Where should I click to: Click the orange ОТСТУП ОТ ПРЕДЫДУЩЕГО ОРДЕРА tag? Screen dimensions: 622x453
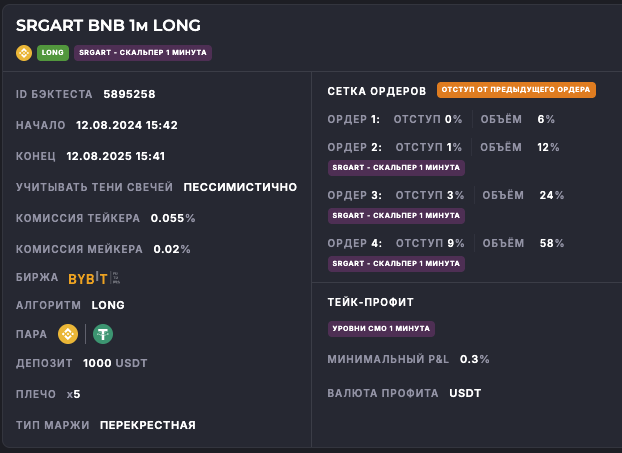coord(516,90)
